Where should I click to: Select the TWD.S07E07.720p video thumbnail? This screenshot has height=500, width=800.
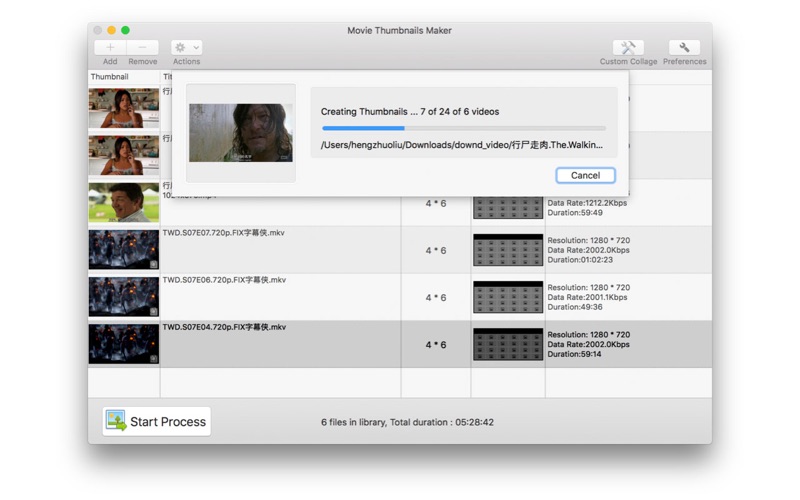point(124,250)
